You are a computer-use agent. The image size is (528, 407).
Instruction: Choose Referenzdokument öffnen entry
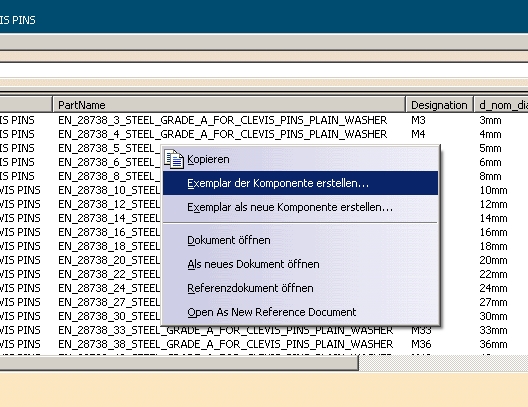pos(300,288)
